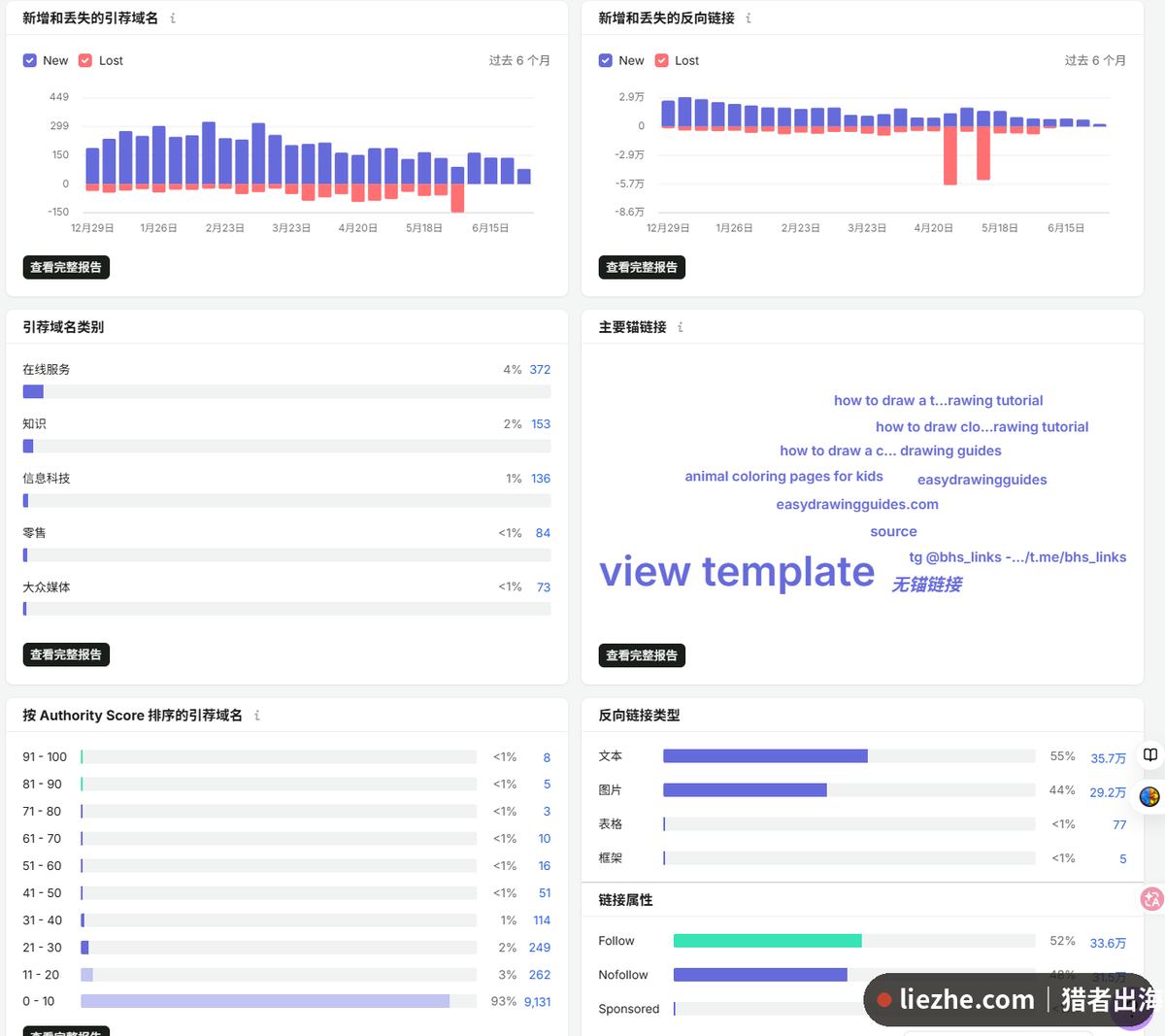Click 'easydrawingguides.com' anchor text

857,505
